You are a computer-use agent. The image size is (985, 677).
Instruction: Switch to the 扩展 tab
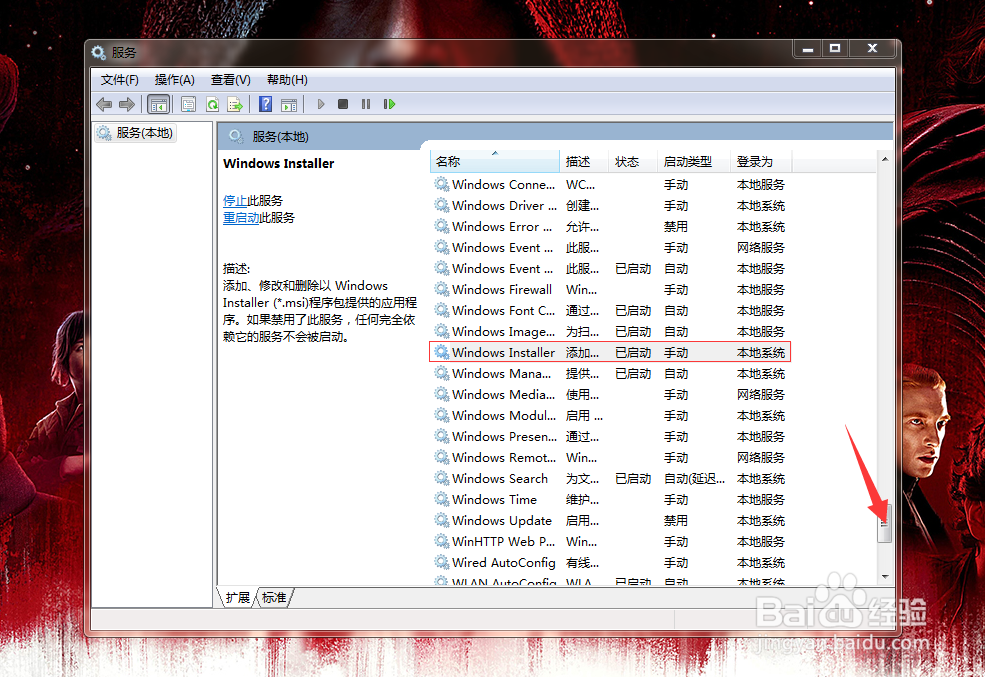coord(237,598)
